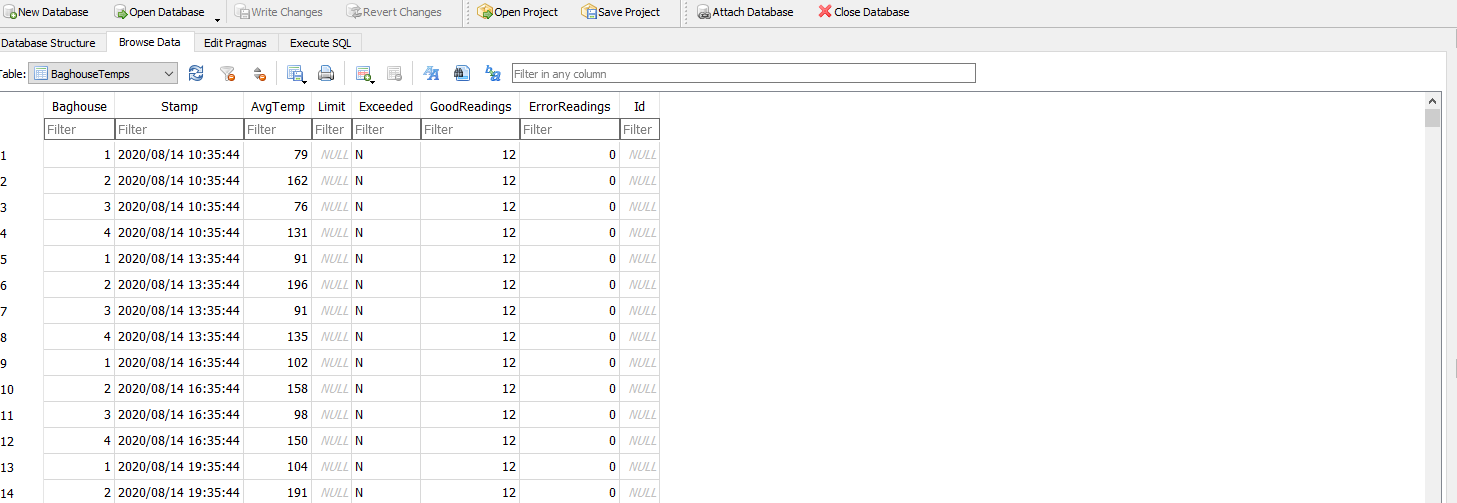
Task: Insert new record icon
Action: coord(364,73)
